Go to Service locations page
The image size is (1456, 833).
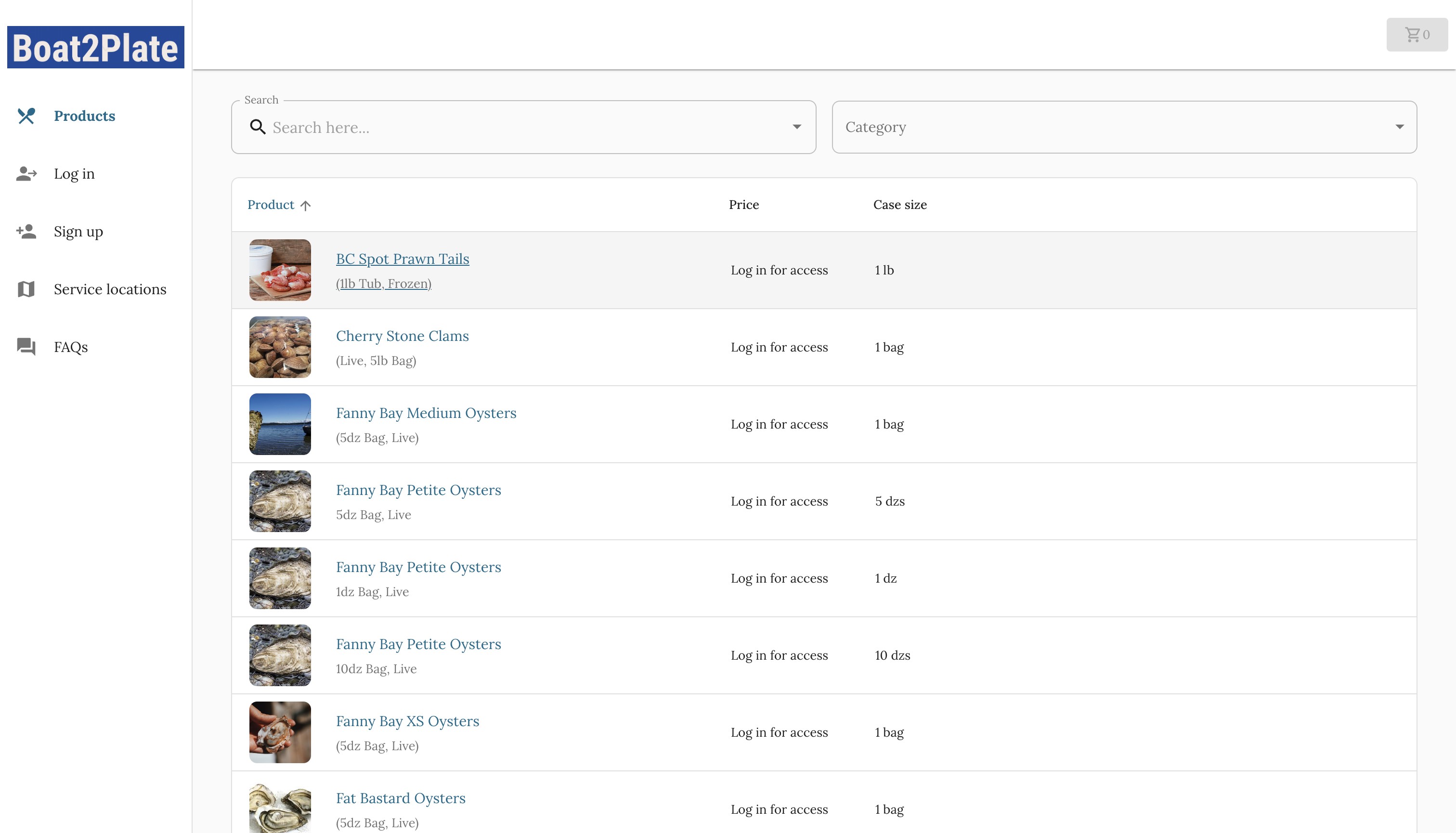[110, 289]
